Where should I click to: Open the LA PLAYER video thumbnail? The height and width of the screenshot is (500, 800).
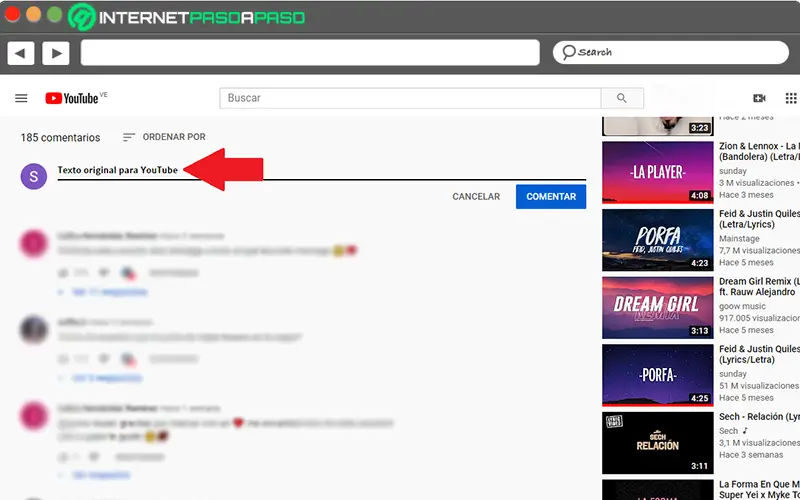click(x=658, y=172)
